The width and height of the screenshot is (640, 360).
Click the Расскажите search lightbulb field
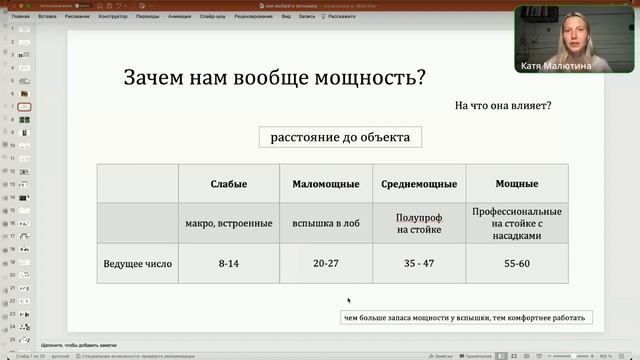pos(339,16)
